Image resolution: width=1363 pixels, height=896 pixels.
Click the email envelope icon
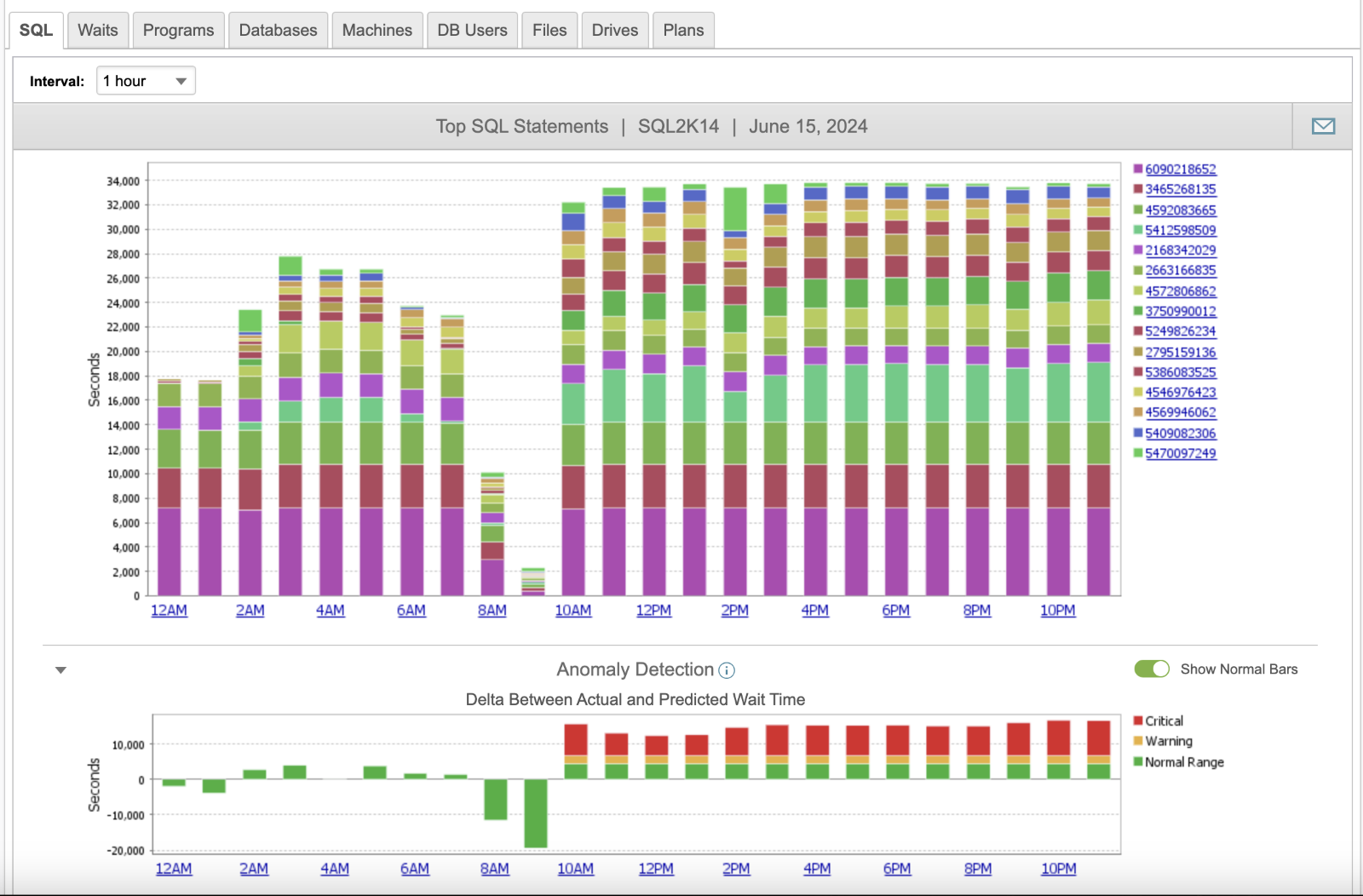[x=1323, y=126]
